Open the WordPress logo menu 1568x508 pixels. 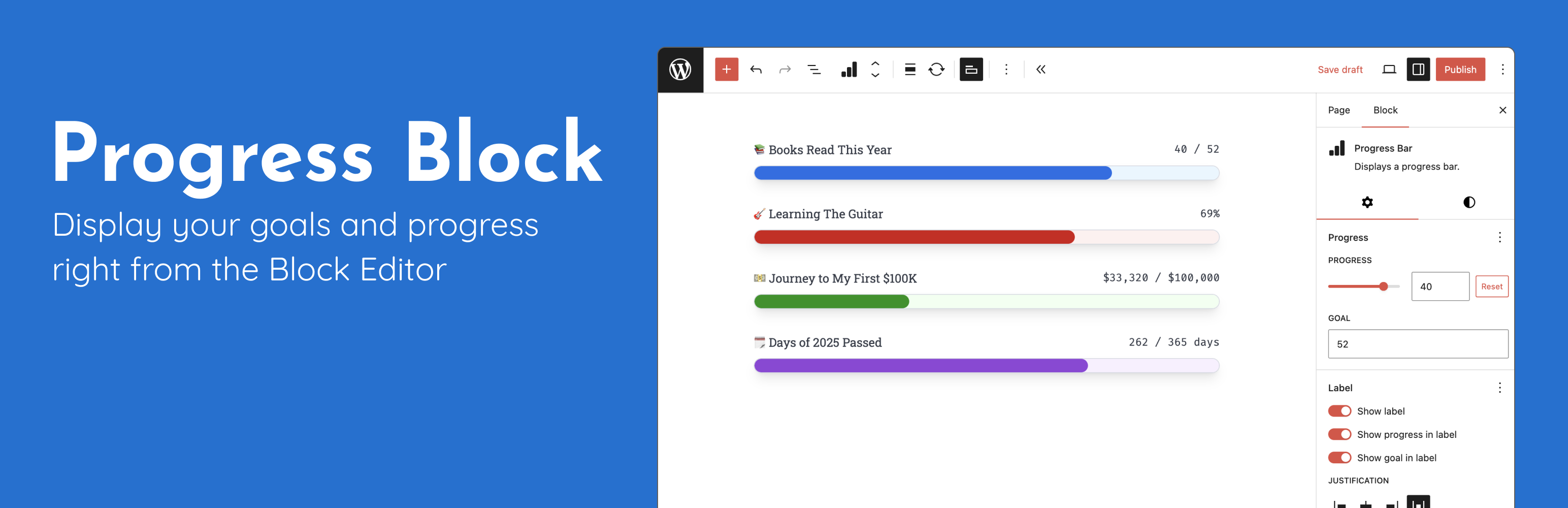coord(680,70)
